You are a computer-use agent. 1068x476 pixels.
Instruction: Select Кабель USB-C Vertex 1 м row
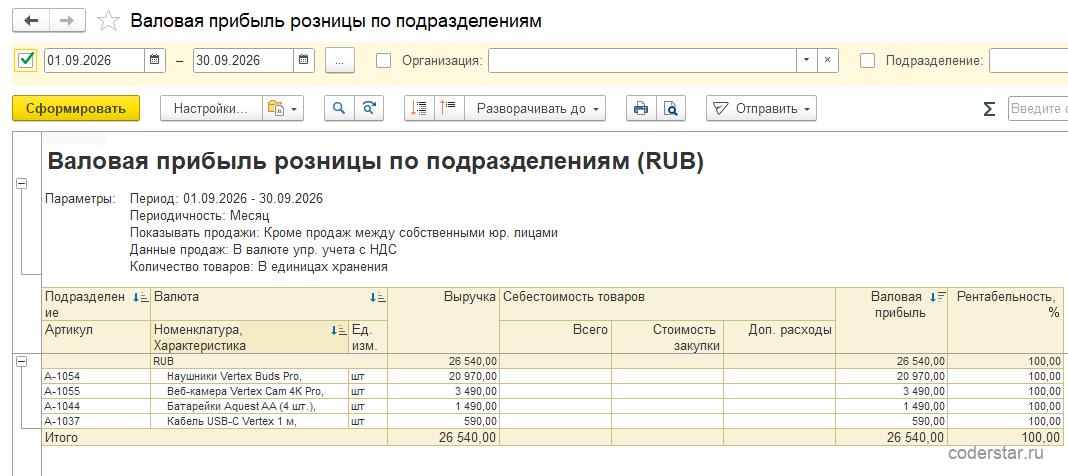tap(250, 422)
